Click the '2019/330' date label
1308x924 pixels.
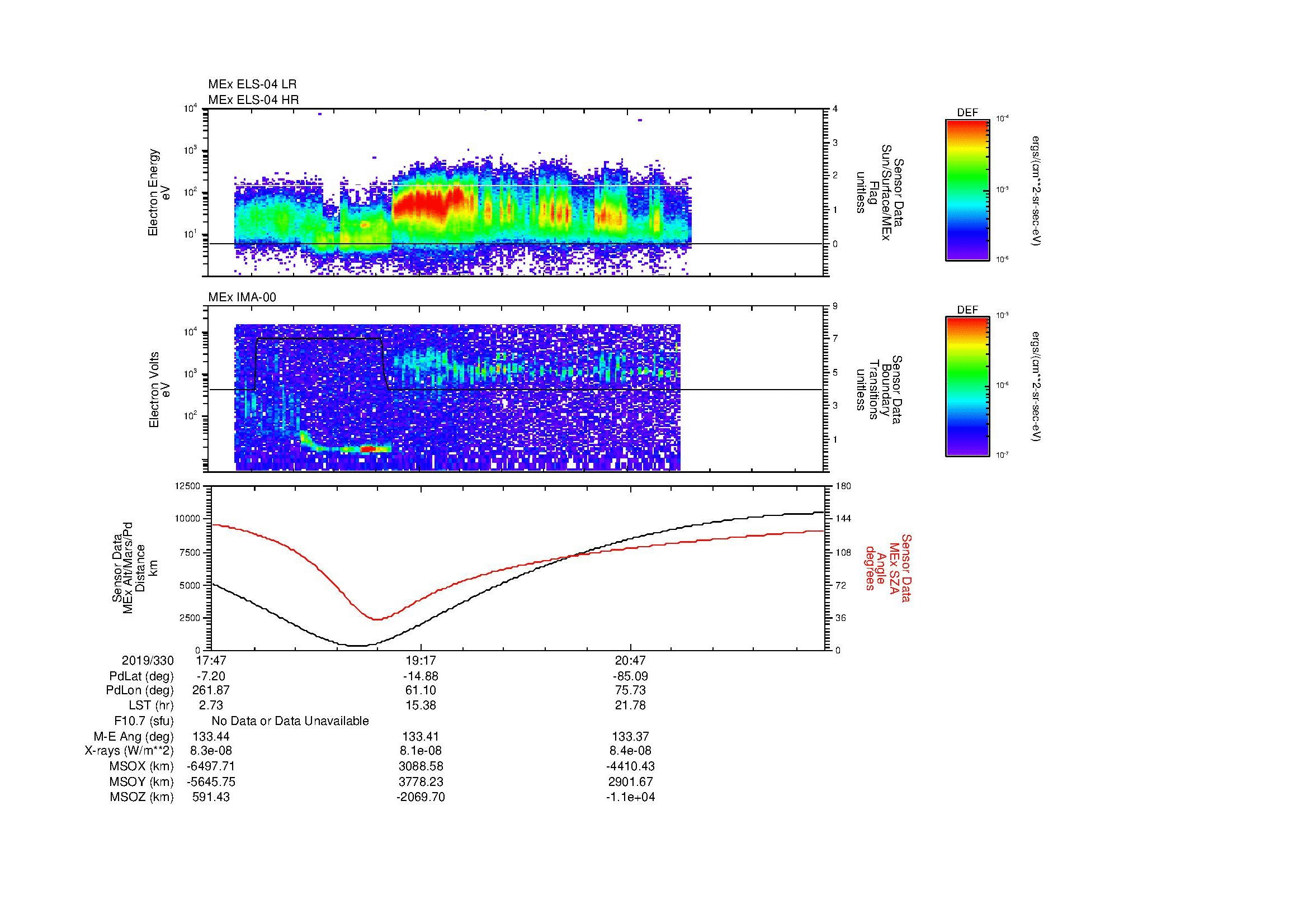pyautogui.click(x=148, y=661)
